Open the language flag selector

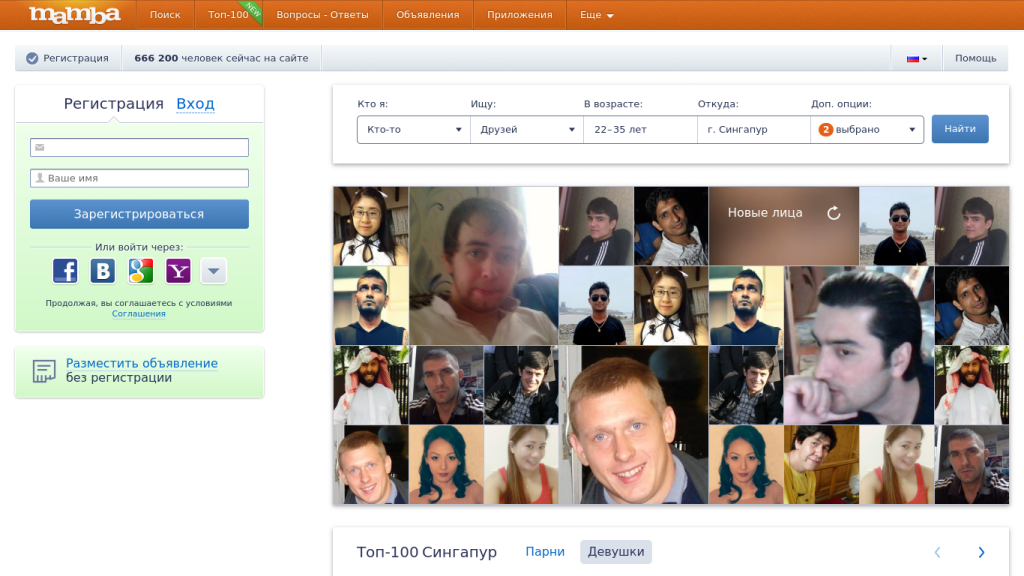pos(917,58)
